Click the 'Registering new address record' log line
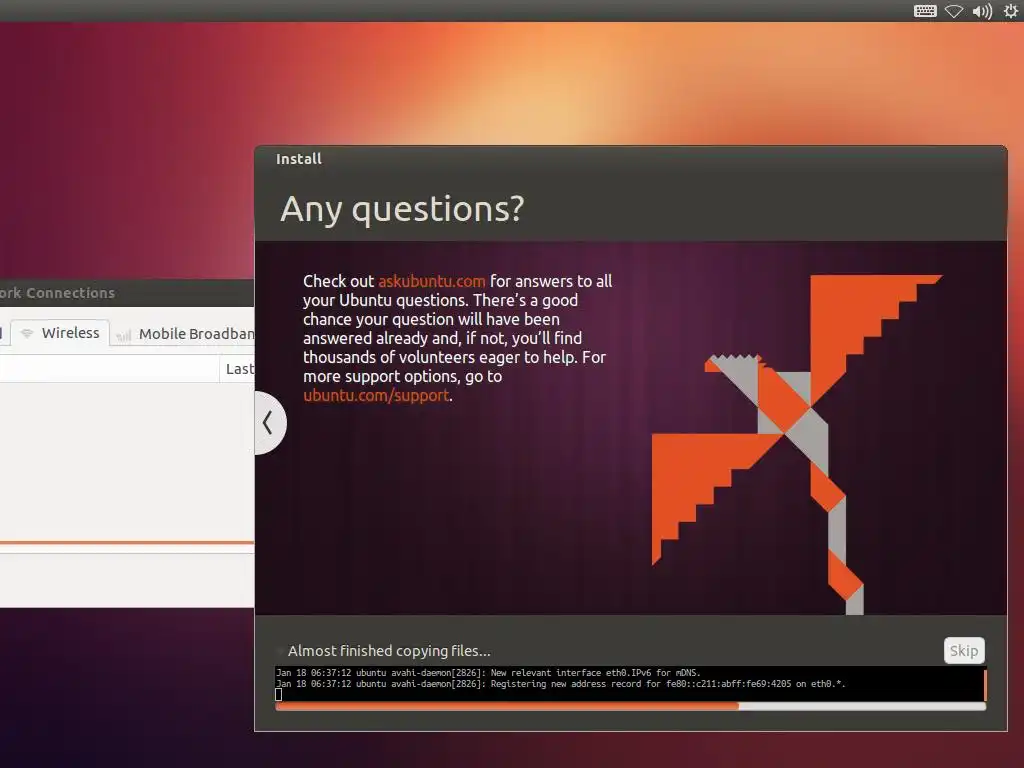The height and width of the screenshot is (768, 1024). pos(560,684)
